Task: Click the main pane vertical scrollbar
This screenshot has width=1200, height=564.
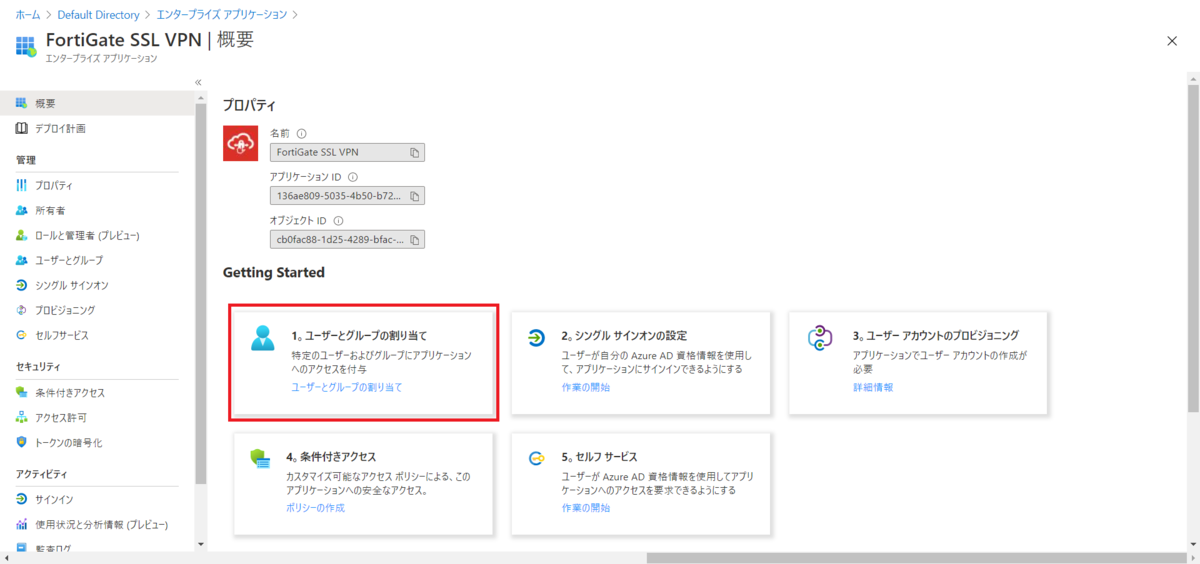Action: [1192, 250]
